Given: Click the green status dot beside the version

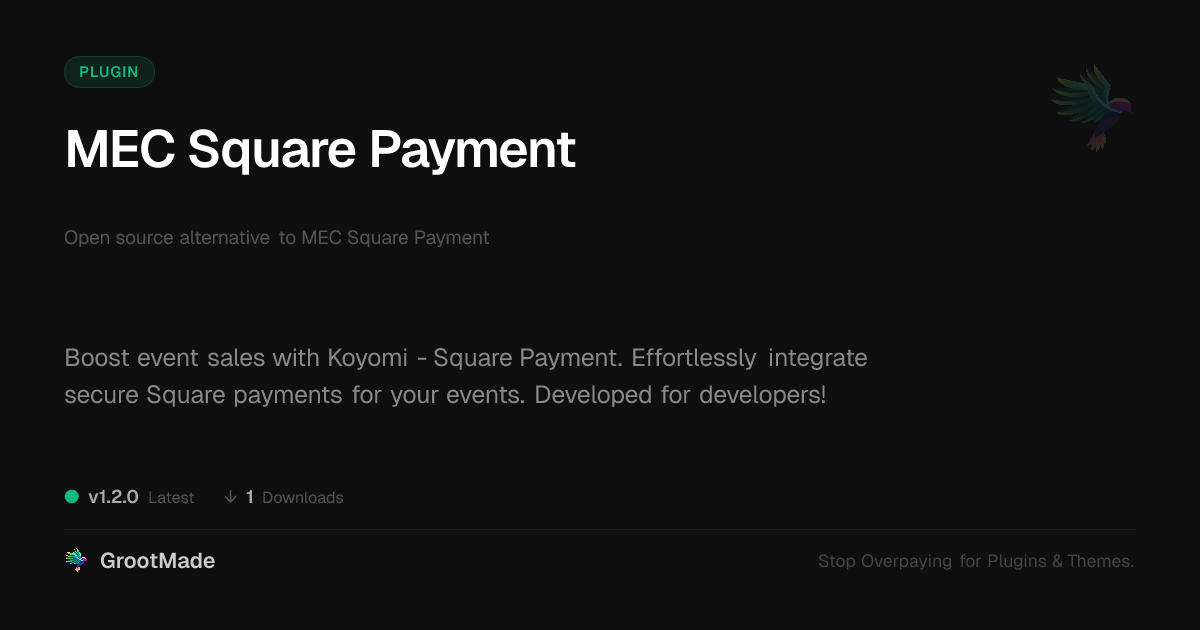Looking at the screenshot, I should [x=72, y=497].
